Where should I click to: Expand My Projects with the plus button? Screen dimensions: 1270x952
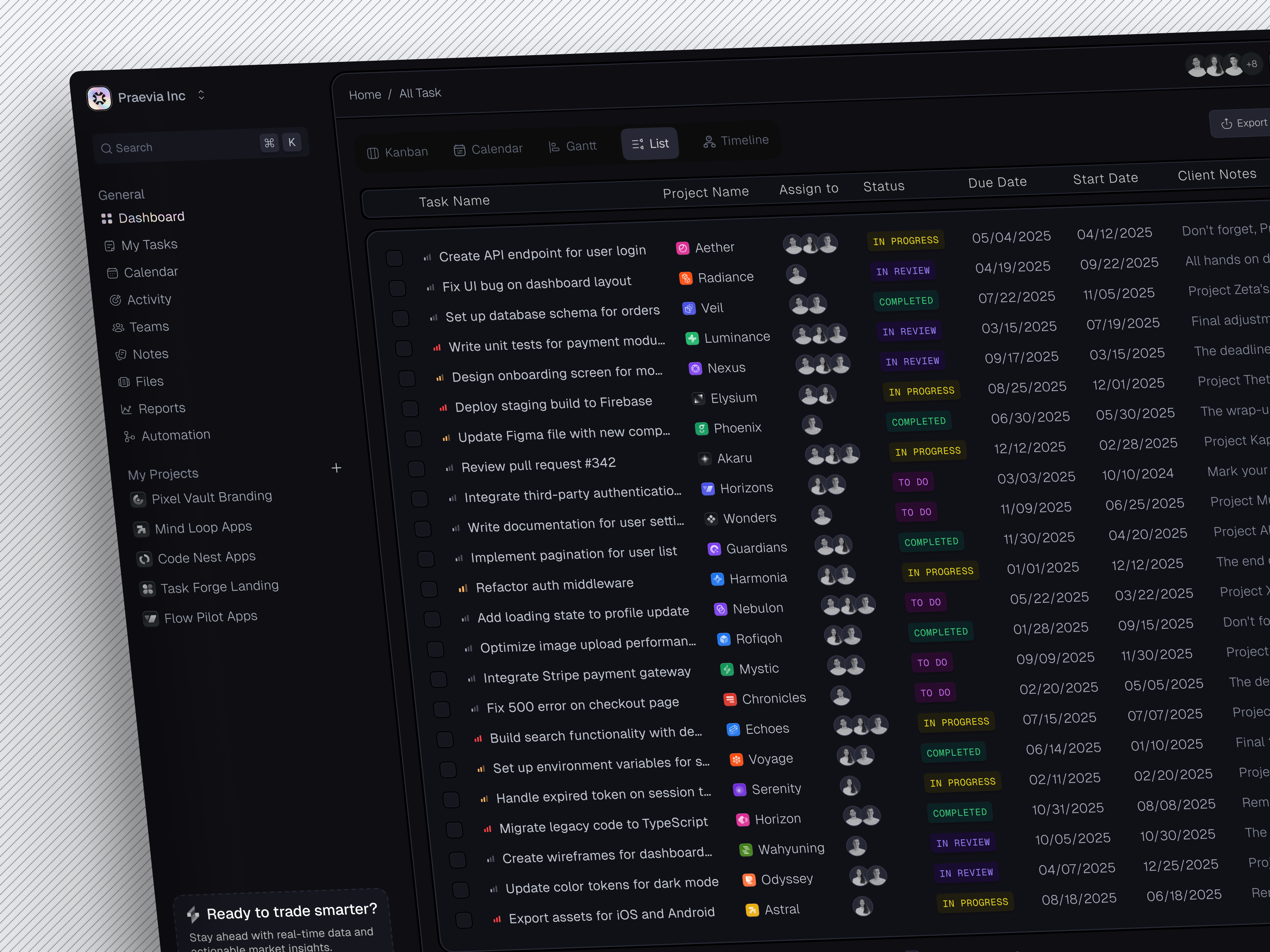tap(337, 468)
